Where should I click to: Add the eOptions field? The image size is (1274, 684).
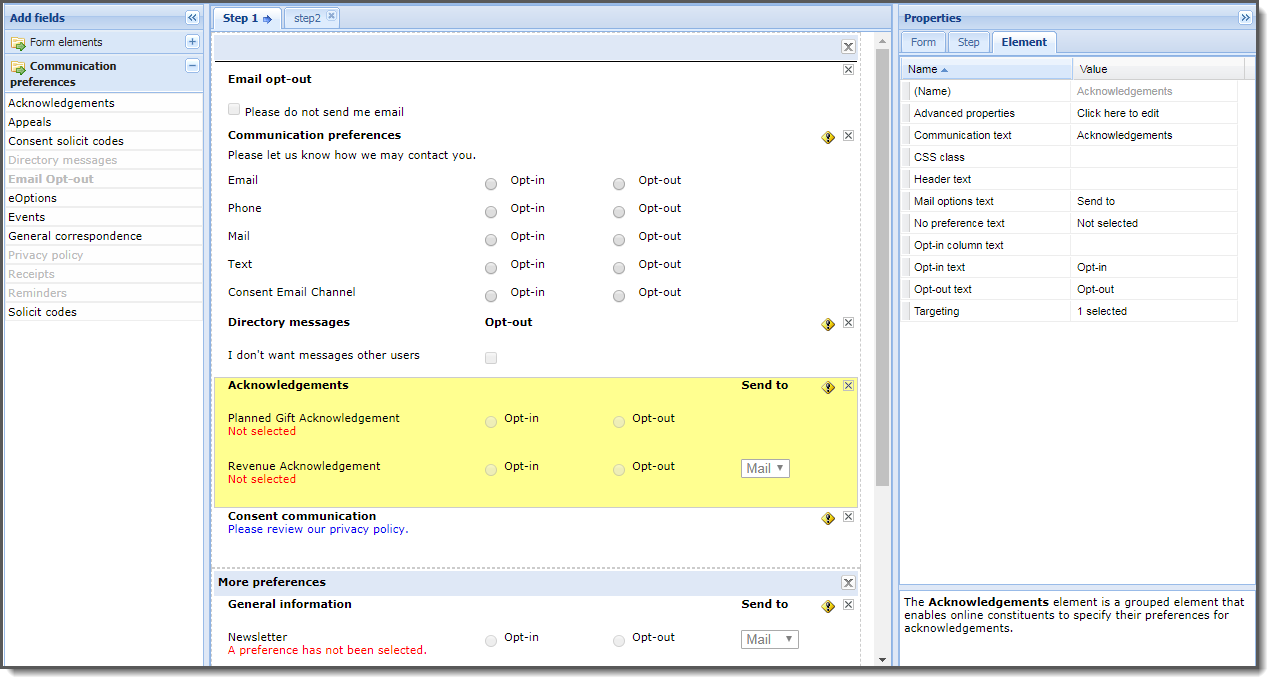(104, 198)
